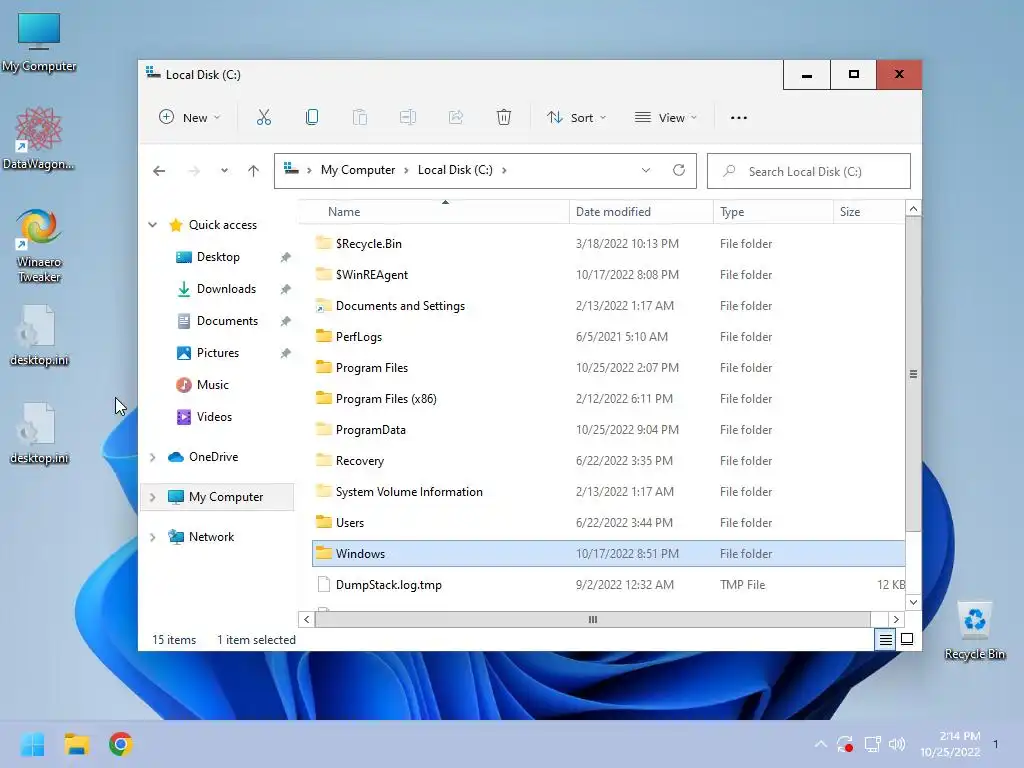Select the Users folder
Viewport: 1024px width, 768px height.
click(608, 523)
